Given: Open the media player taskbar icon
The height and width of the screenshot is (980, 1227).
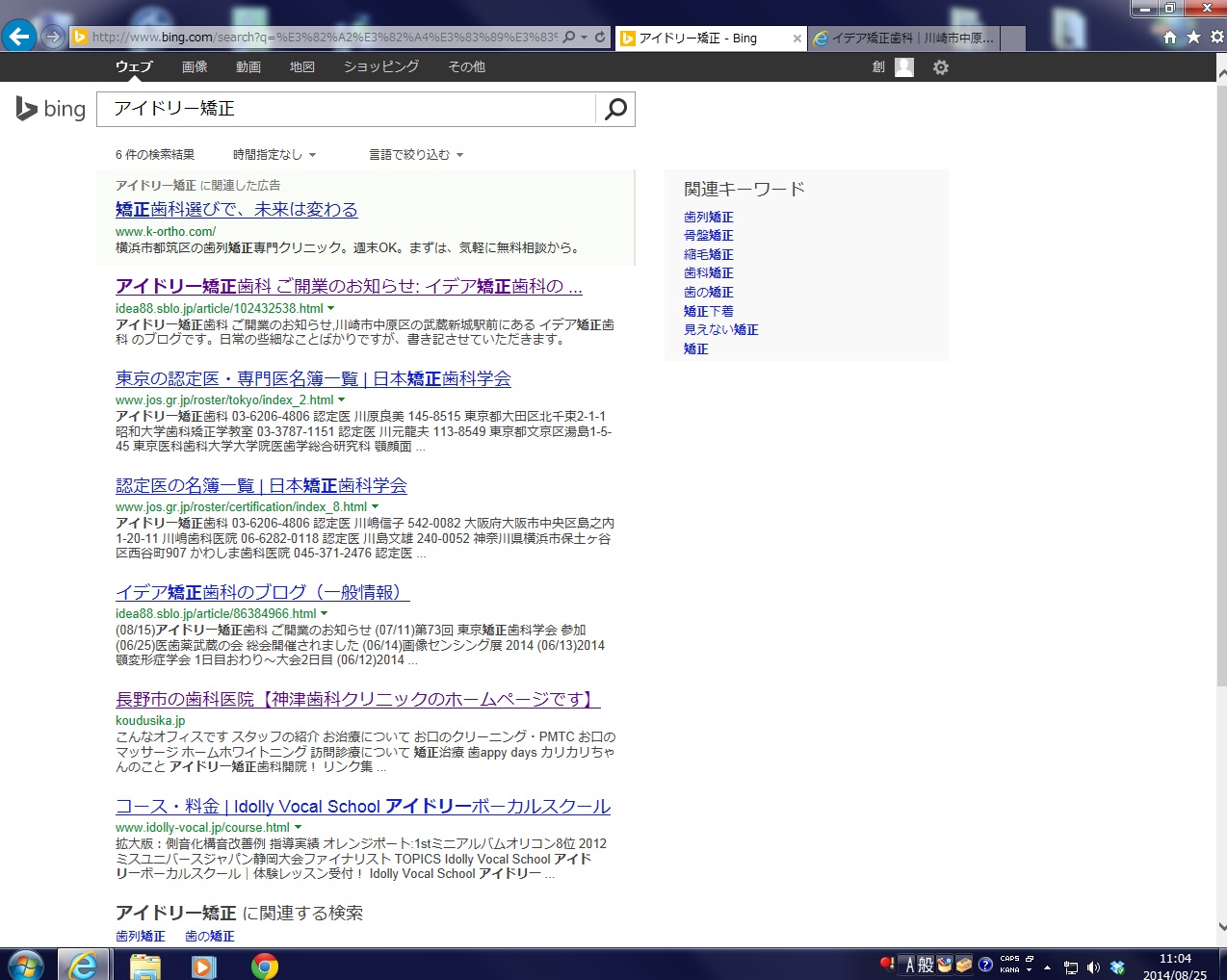Looking at the screenshot, I should click(x=203, y=966).
